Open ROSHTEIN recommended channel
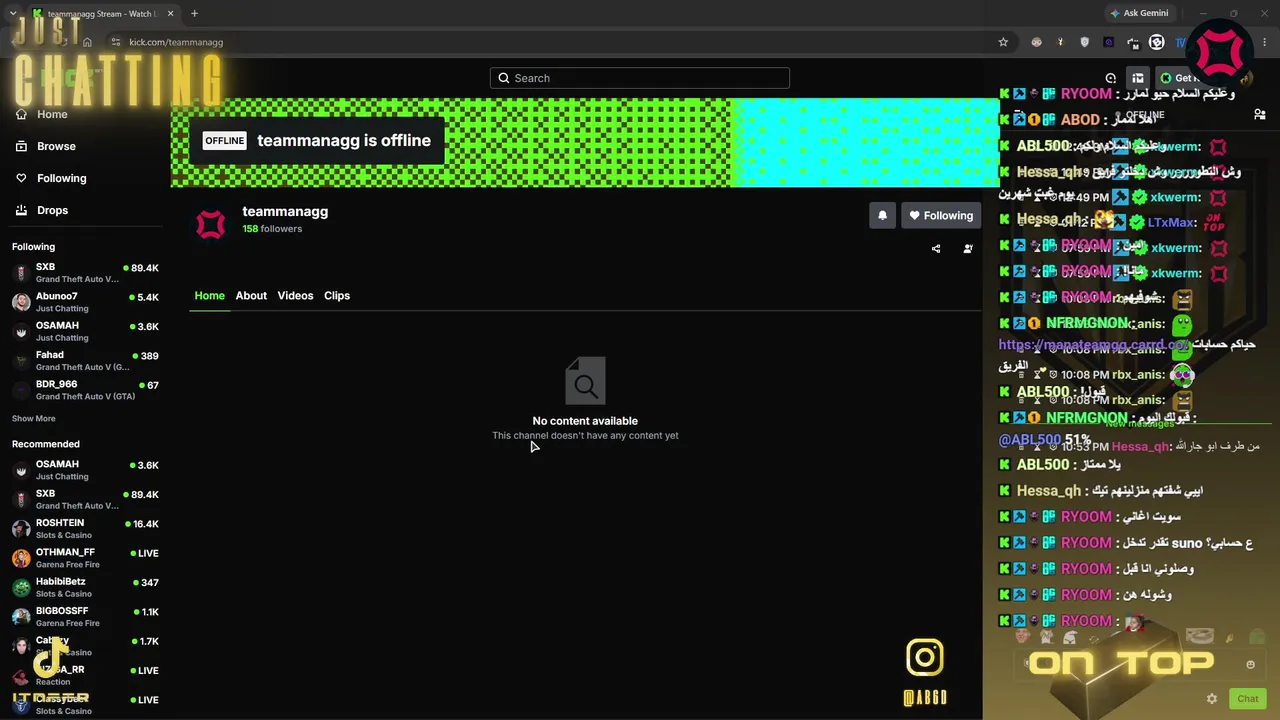The width and height of the screenshot is (1280, 720). [x=85, y=528]
